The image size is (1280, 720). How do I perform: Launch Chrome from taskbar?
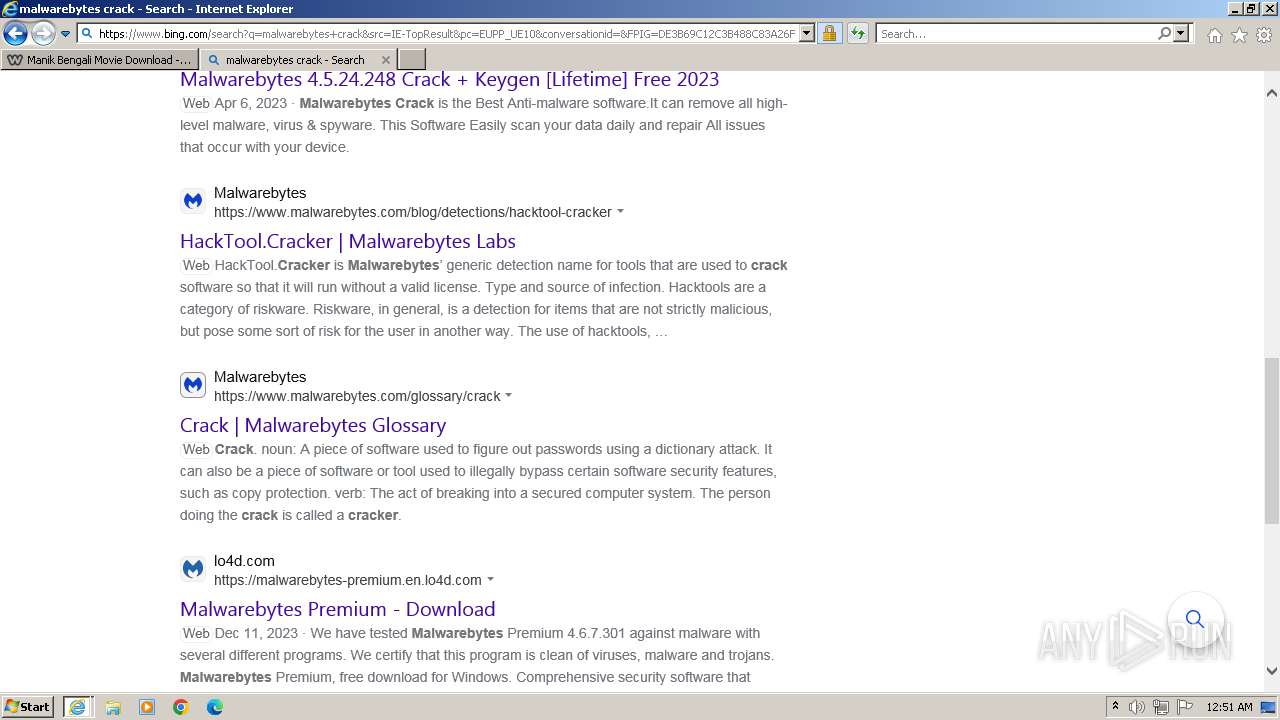[181, 707]
